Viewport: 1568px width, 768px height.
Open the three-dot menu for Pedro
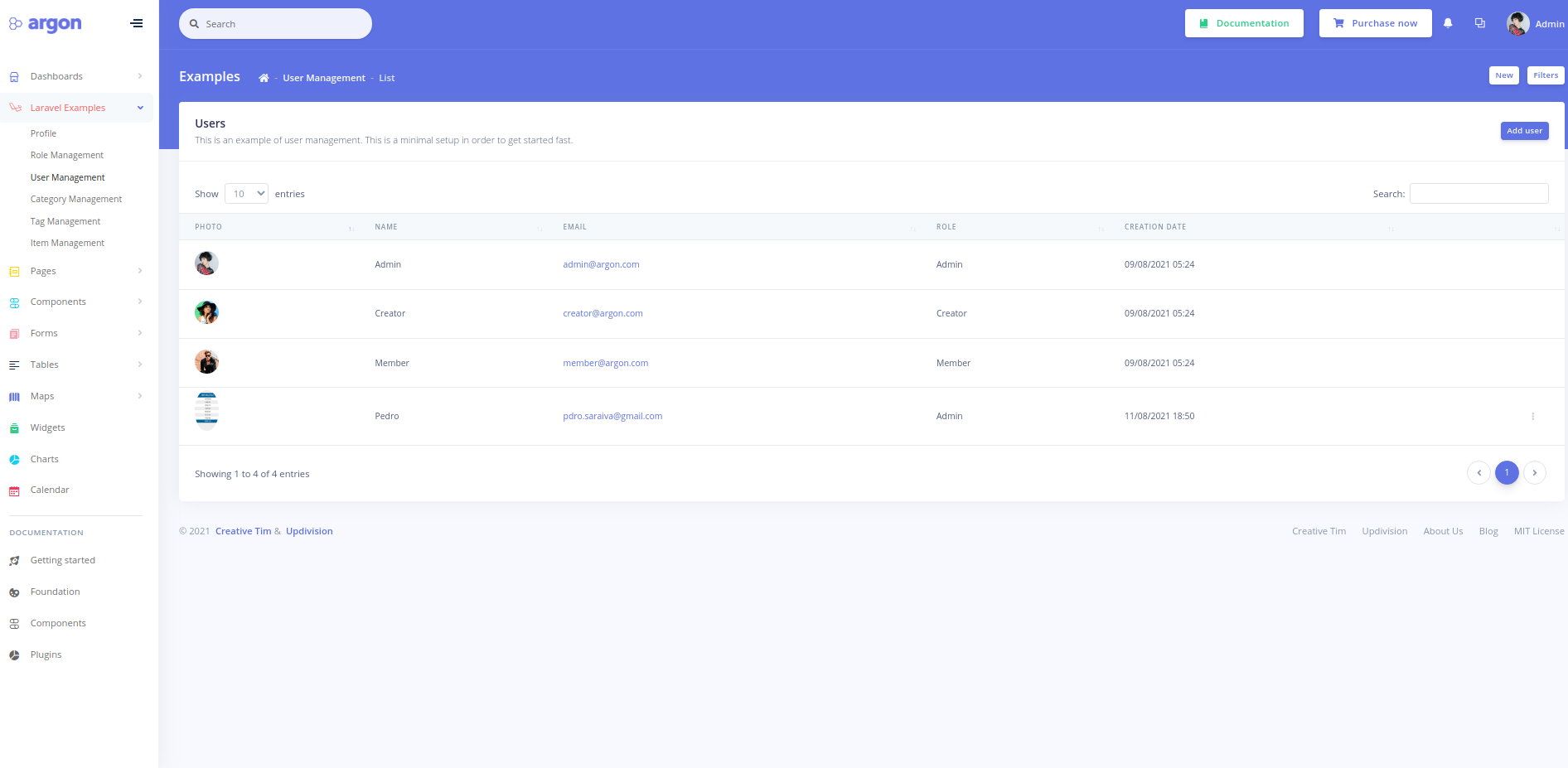click(x=1532, y=416)
